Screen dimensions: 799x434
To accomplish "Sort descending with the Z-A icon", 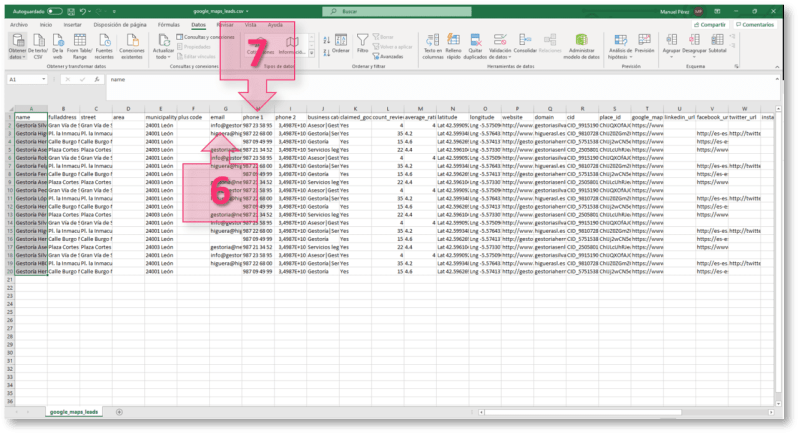I will (x=327, y=52).
